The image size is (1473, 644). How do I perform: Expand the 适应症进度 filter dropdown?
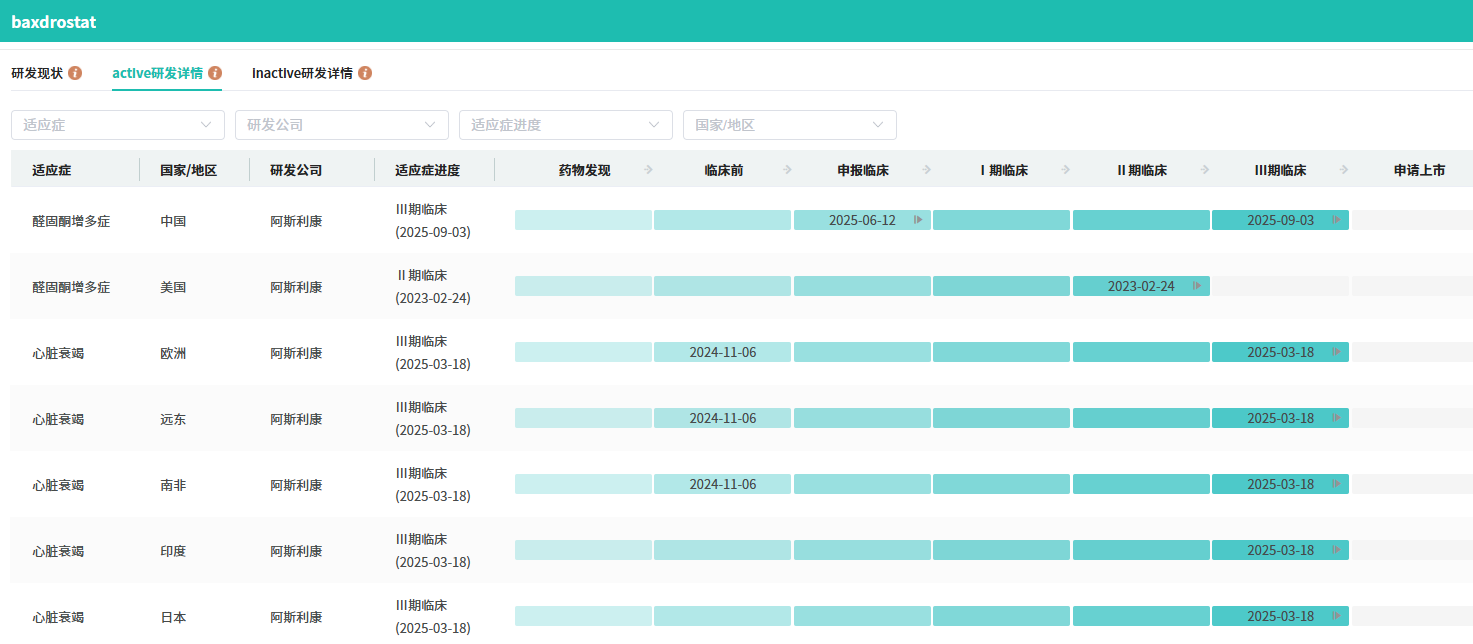coord(566,125)
